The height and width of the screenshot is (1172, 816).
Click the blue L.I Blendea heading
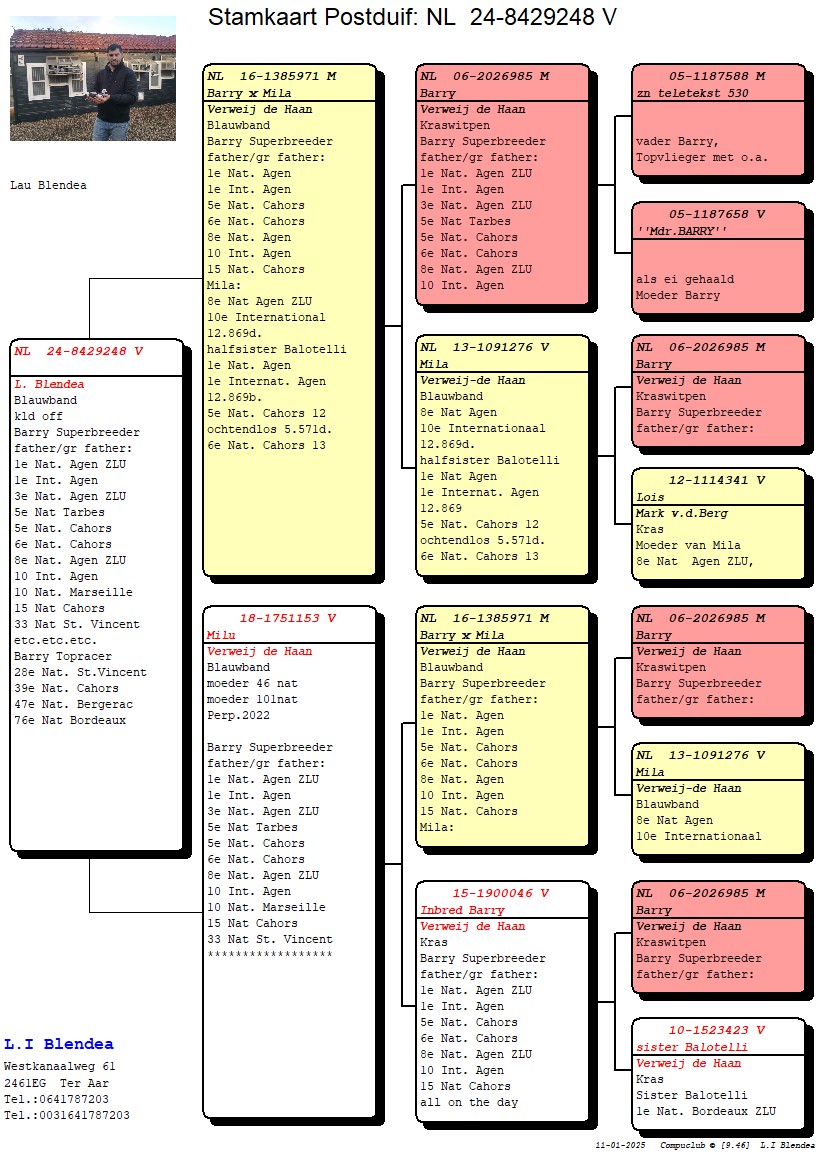tap(59, 1045)
